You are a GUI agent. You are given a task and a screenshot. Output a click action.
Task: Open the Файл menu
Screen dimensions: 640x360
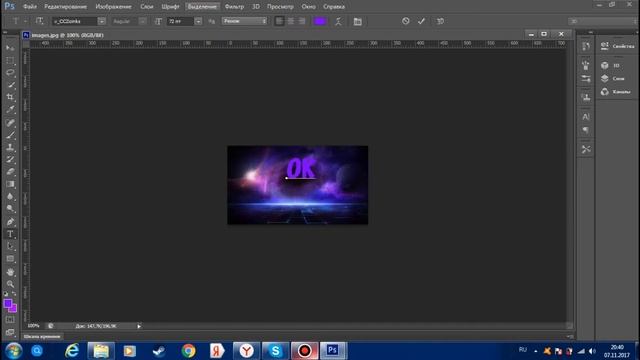coord(30,7)
